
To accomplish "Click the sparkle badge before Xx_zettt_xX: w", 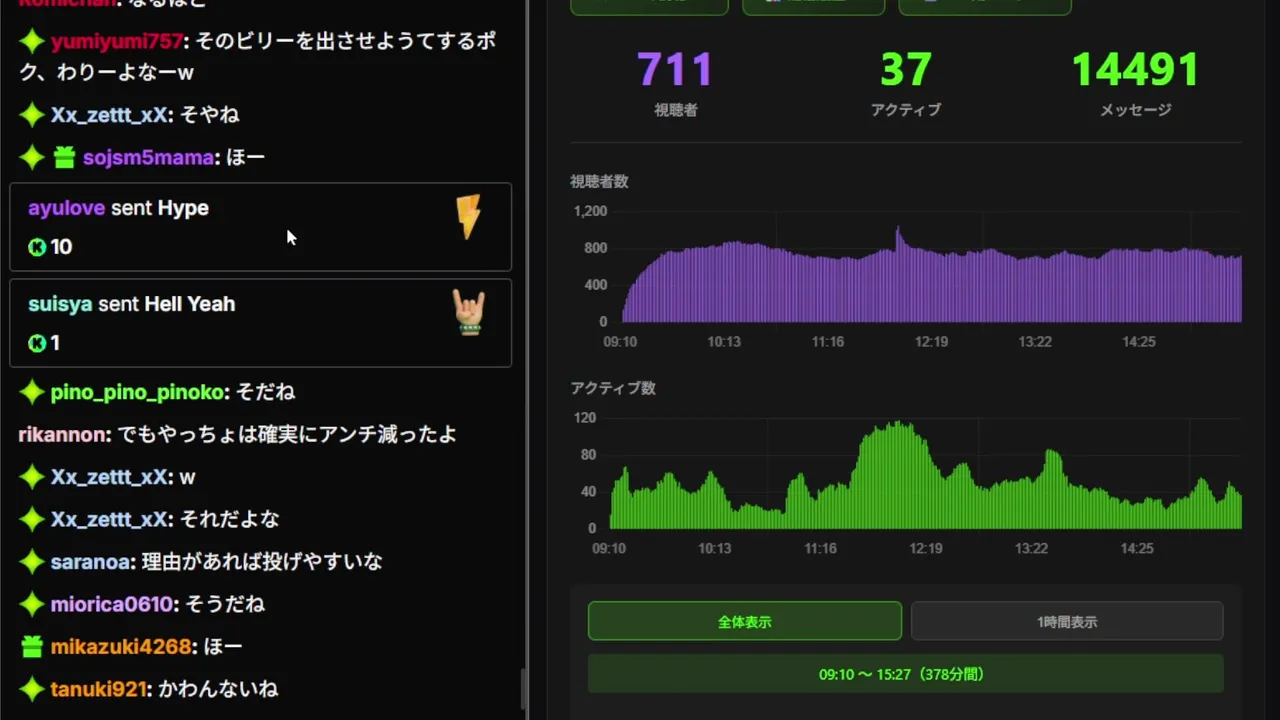I will [33, 477].
